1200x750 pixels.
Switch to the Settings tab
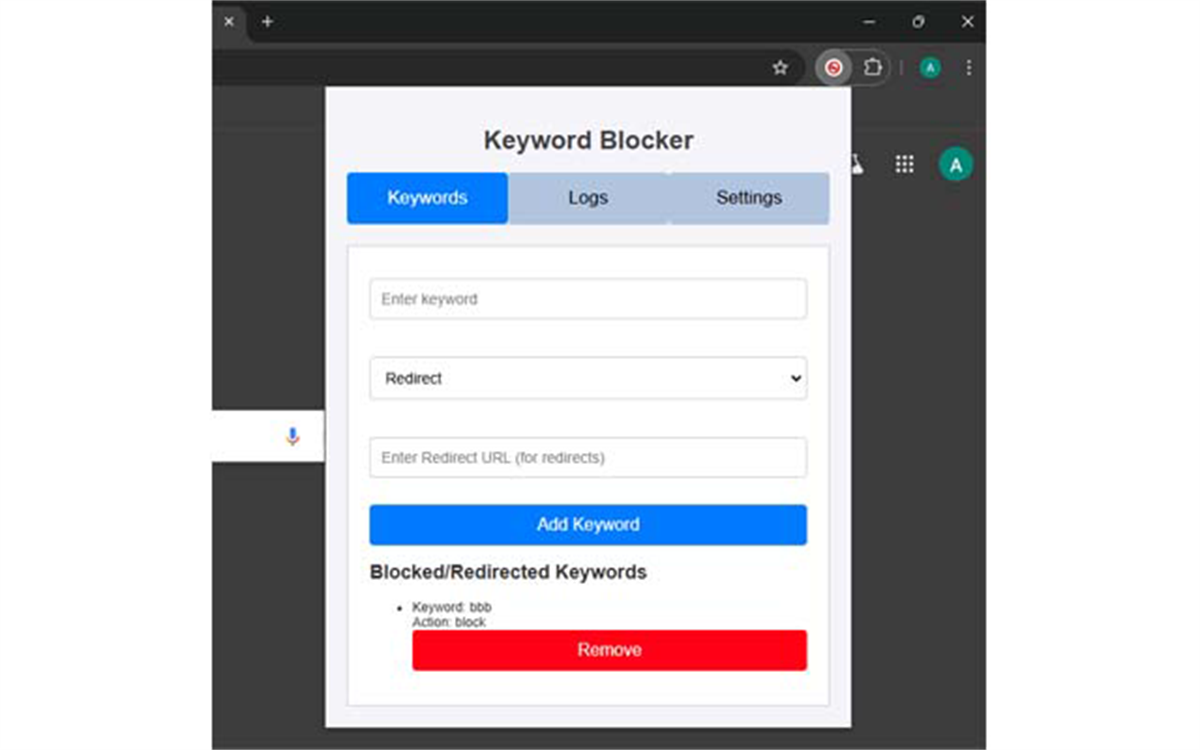pos(749,198)
